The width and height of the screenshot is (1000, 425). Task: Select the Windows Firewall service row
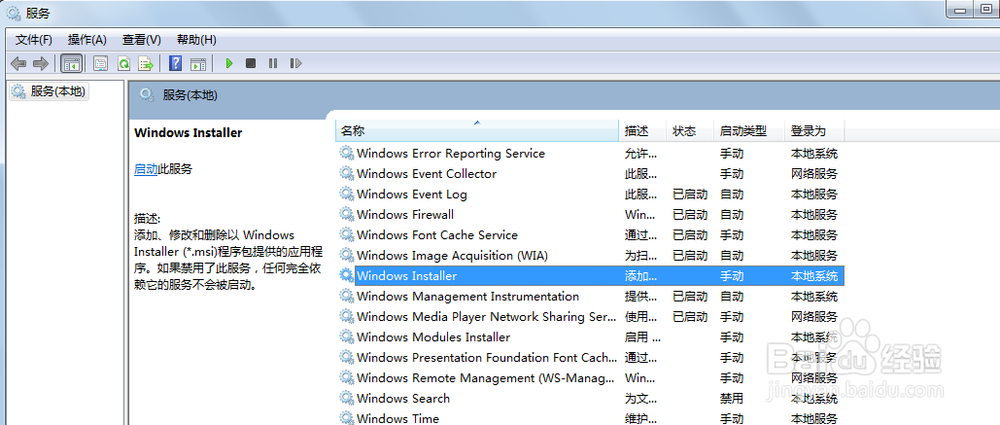click(x=405, y=214)
